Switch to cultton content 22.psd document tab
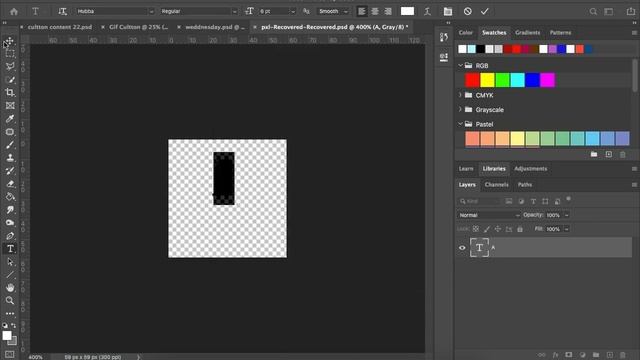The width and height of the screenshot is (640, 360). (60, 27)
